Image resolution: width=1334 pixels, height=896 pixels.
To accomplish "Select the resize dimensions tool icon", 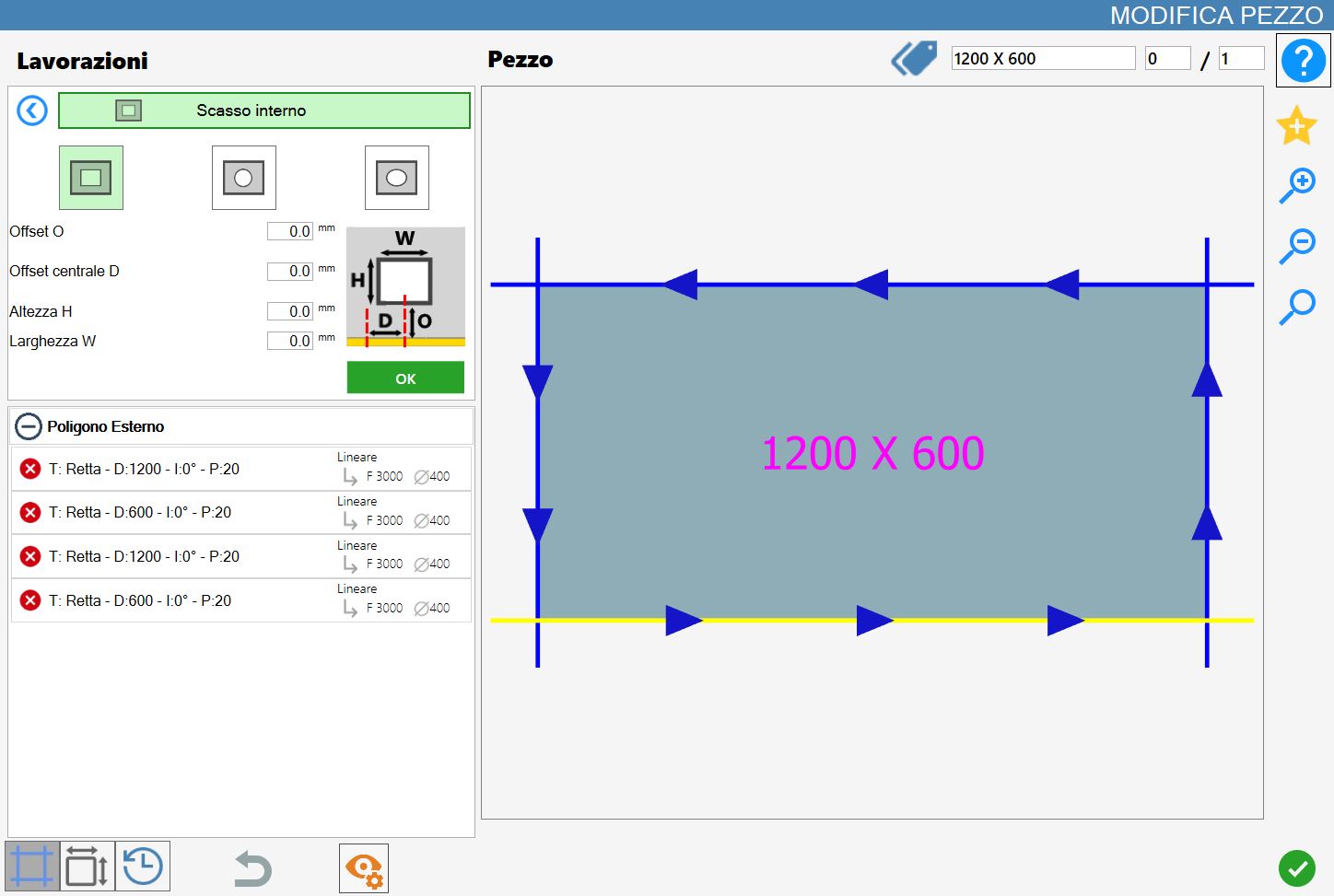I will (88, 867).
